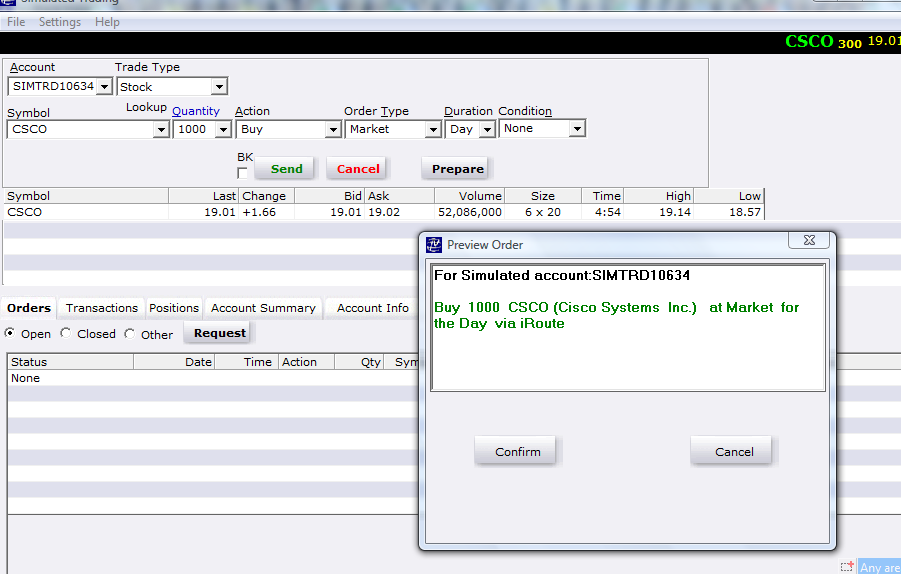The height and width of the screenshot is (574, 901).
Task: Click the Ask column header
Action: 400,196
